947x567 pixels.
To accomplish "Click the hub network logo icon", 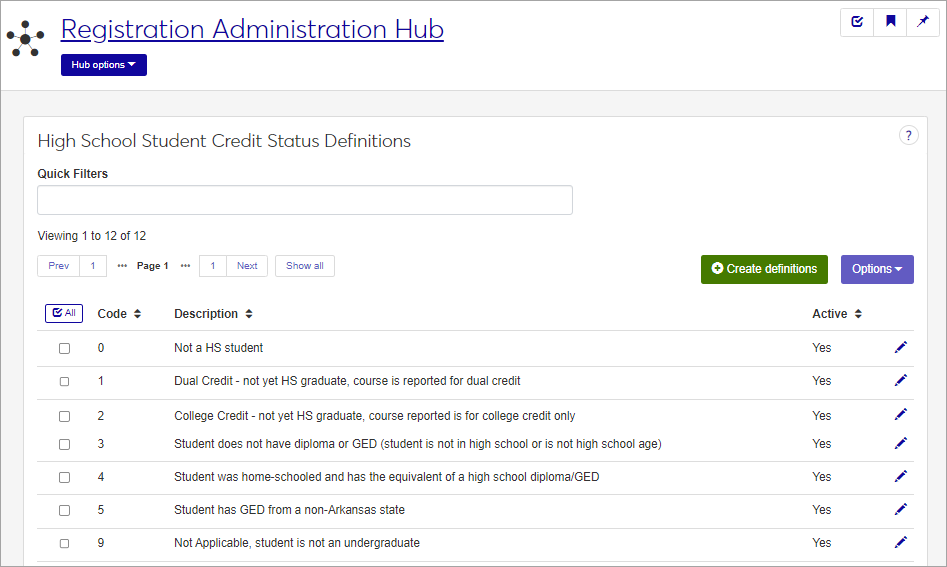I will (x=25, y=39).
